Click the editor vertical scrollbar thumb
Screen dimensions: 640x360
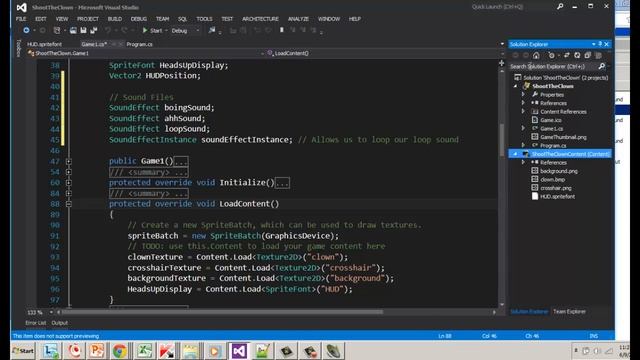(502, 140)
